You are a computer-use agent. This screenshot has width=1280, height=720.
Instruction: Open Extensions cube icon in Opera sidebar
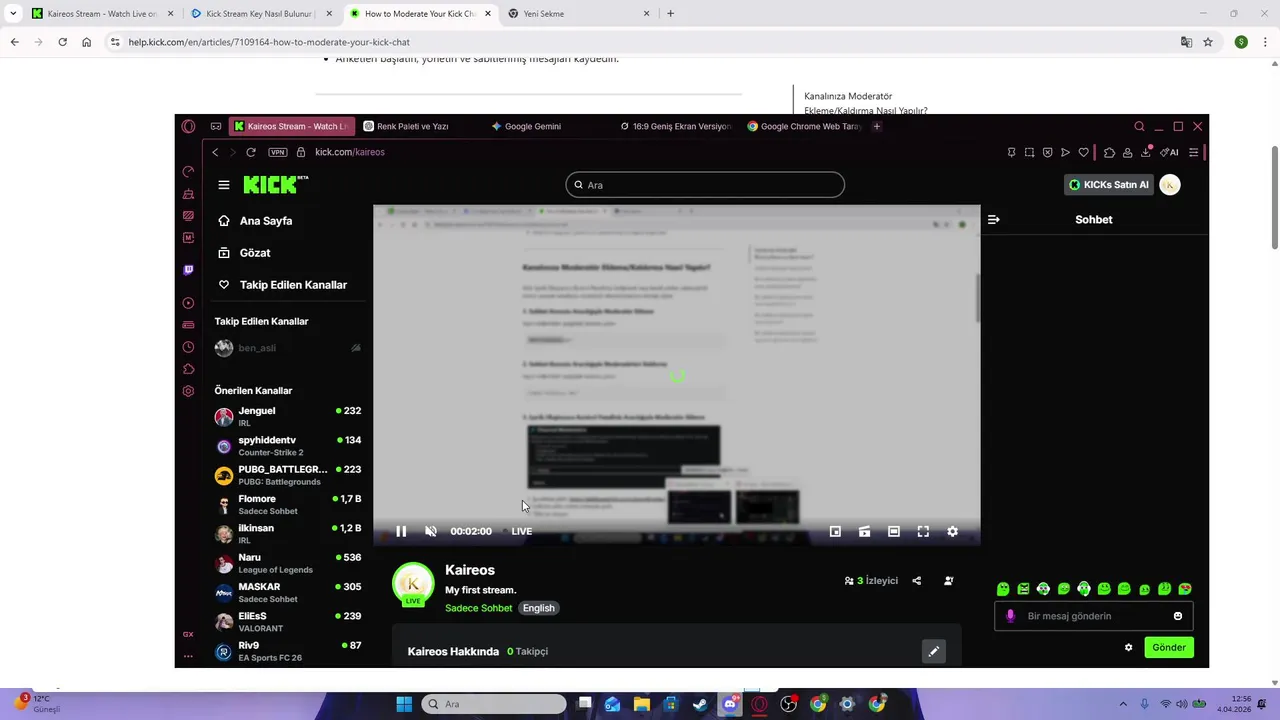[188, 369]
